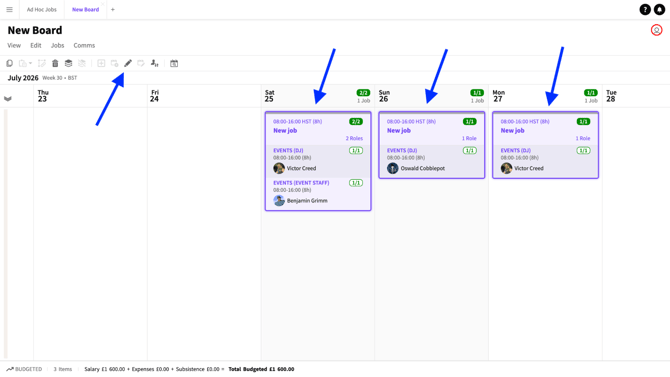670x377 pixels.
Task: Click the stacked layers toolbar icon
Action: coord(68,63)
